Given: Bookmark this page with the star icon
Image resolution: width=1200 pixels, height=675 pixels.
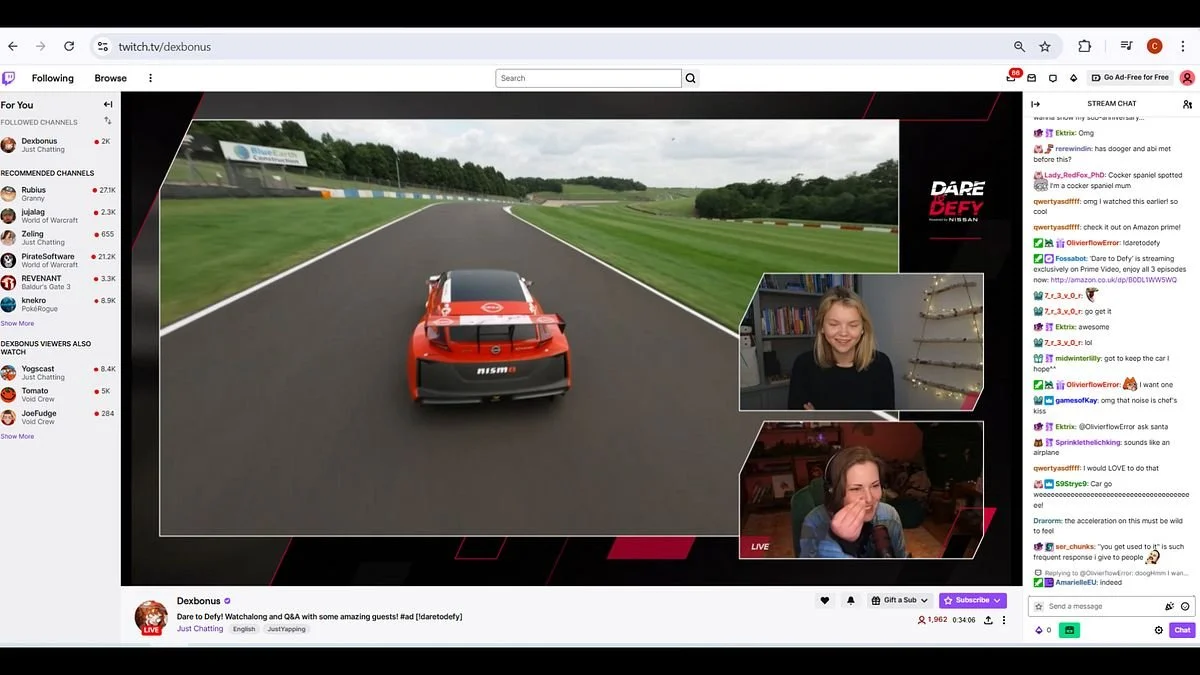Looking at the screenshot, I should click(x=1045, y=46).
